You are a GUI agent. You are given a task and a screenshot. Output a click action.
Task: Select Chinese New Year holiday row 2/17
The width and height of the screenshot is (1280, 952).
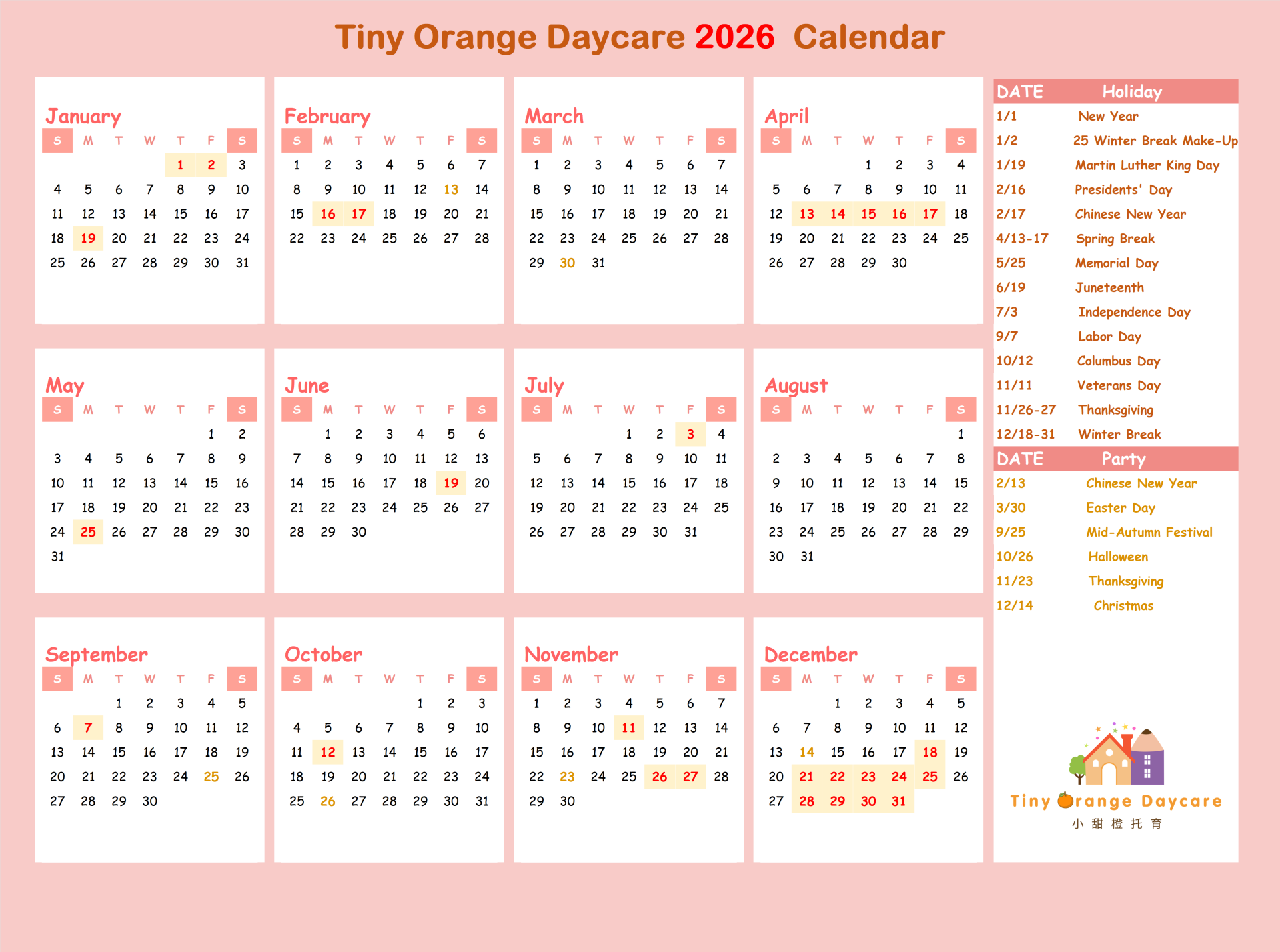point(1115,214)
